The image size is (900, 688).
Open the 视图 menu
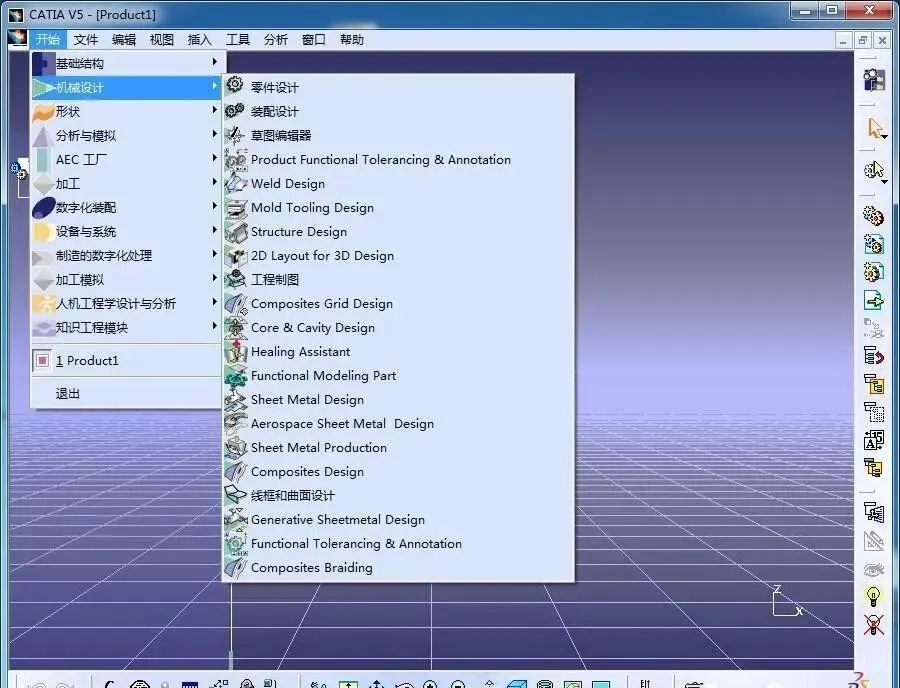coord(162,40)
